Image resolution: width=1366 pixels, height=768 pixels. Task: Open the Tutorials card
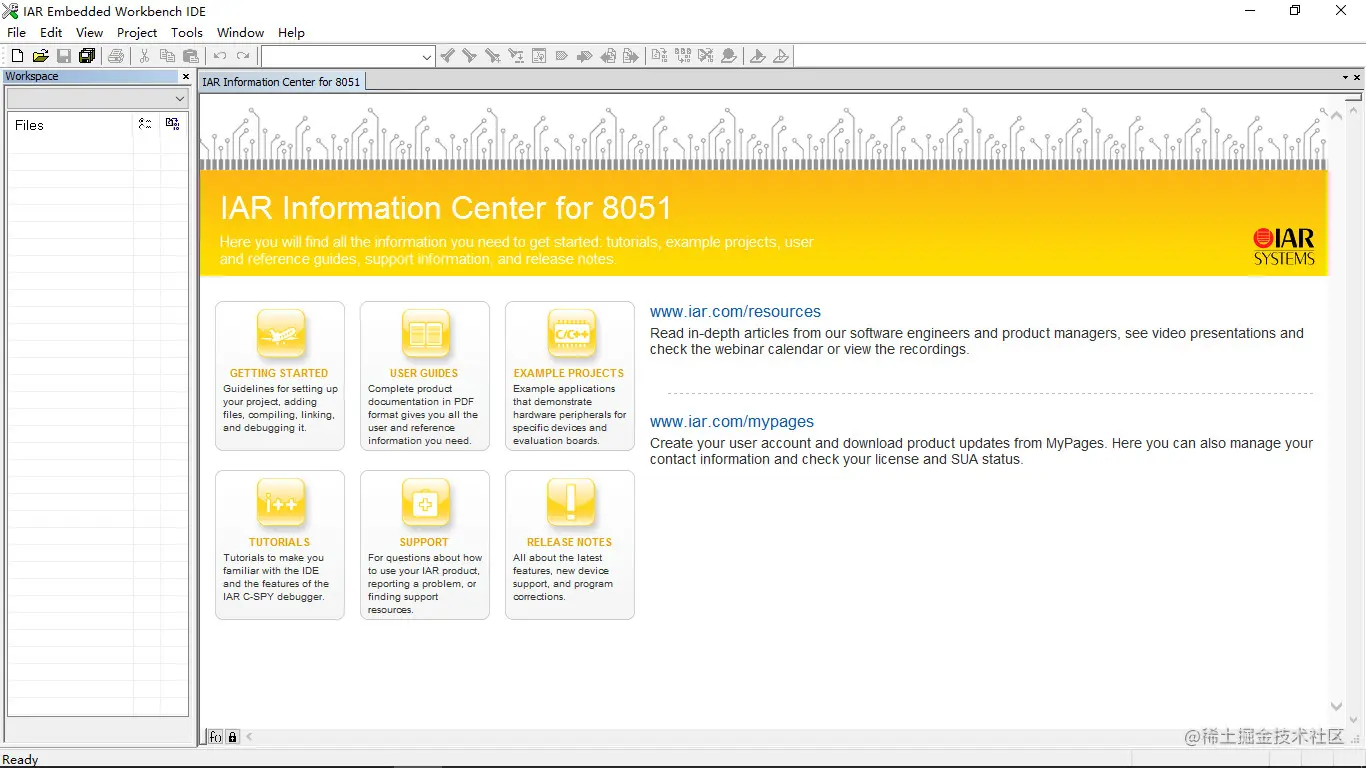[280, 545]
